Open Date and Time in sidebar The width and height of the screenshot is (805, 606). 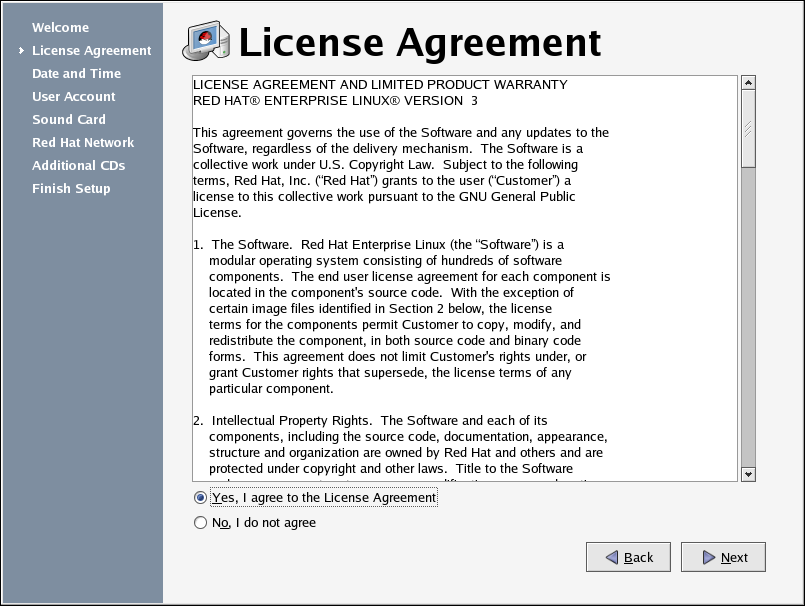click(x=76, y=74)
